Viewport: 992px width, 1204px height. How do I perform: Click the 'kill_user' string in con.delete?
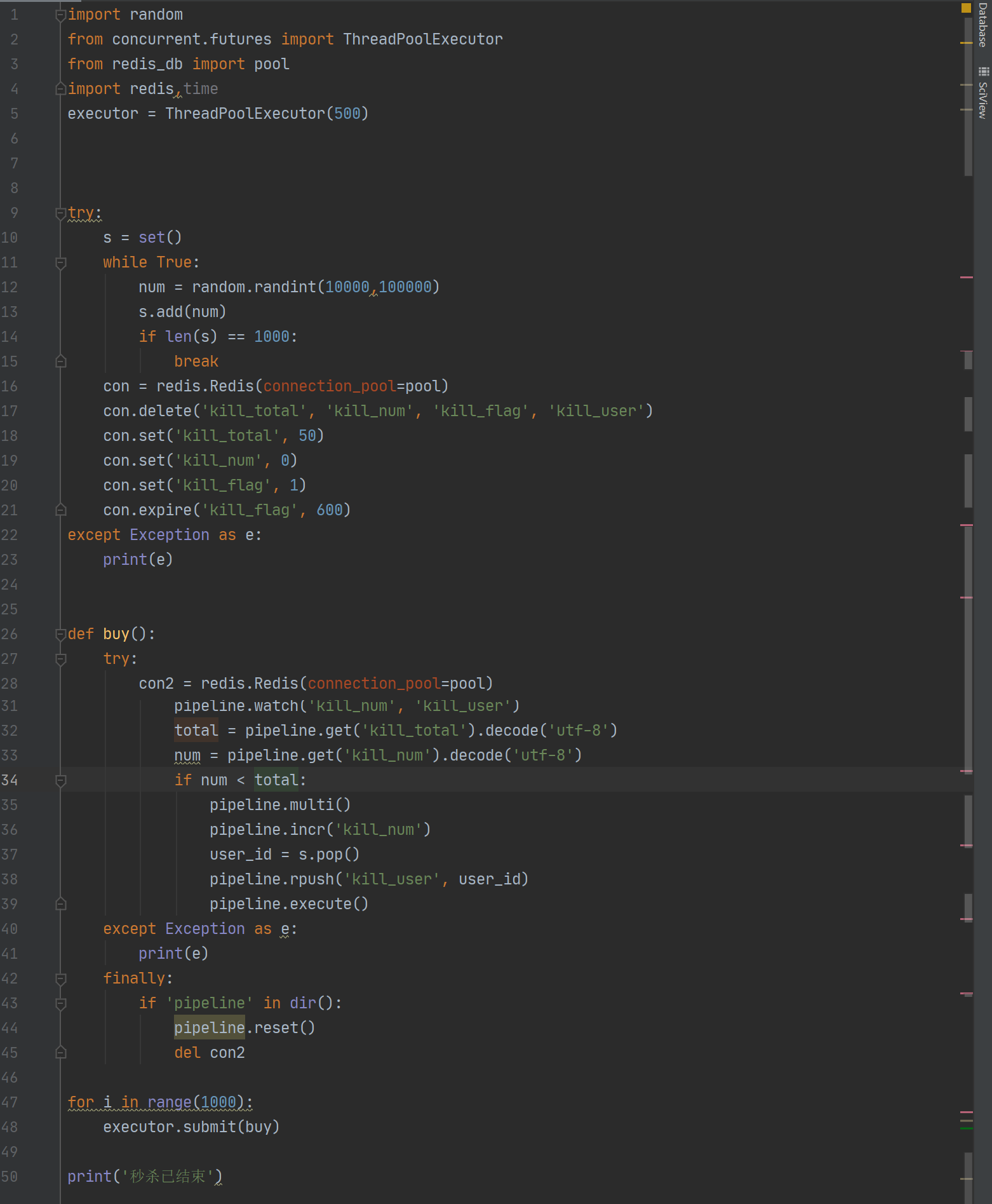596,411
